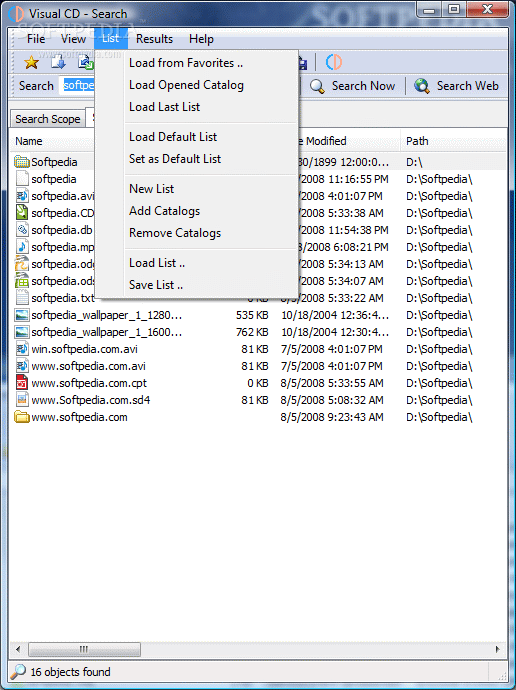The height and width of the screenshot is (690, 516).
Task: Select Load List .. menu entry
Action: [197, 263]
